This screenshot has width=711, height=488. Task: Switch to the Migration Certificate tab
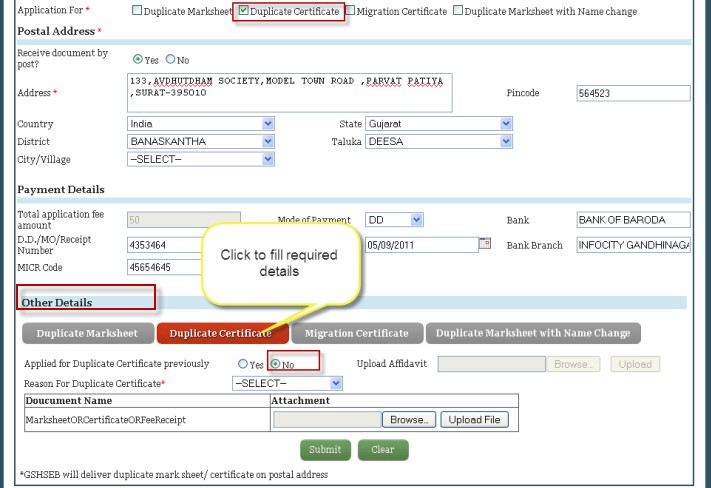356,333
